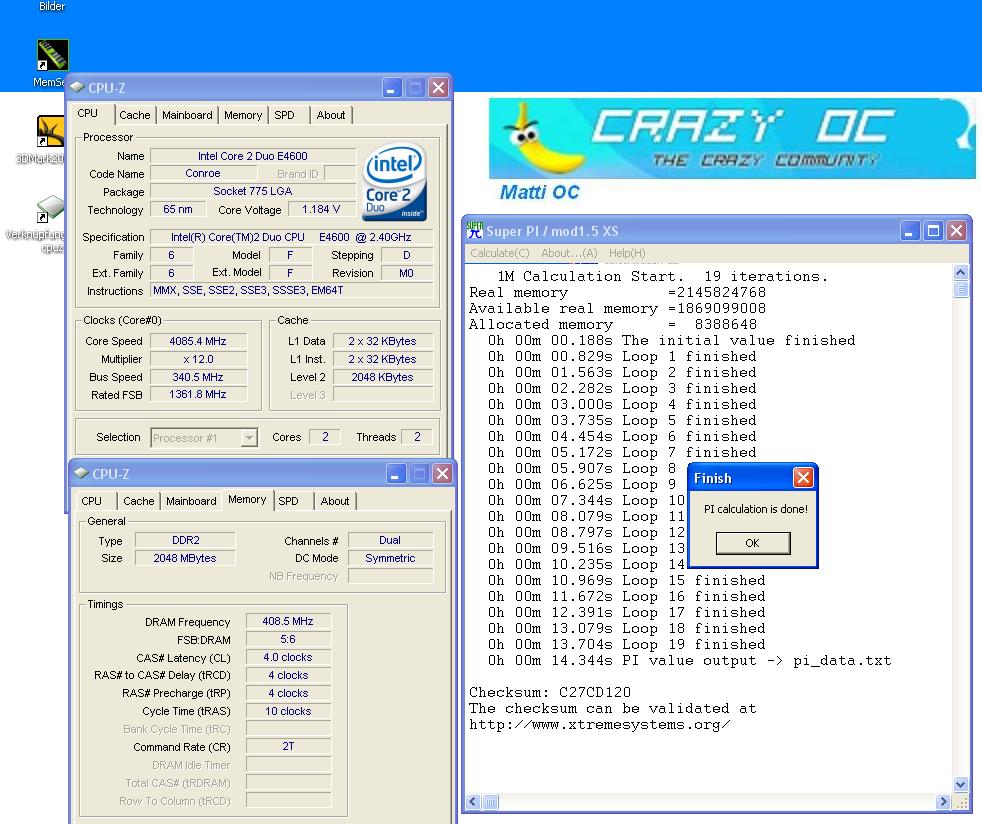Open the Cache tab in lower CPU-Z
Image resolution: width=982 pixels, height=824 pixels.
pyautogui.click(x=138, y=501)
